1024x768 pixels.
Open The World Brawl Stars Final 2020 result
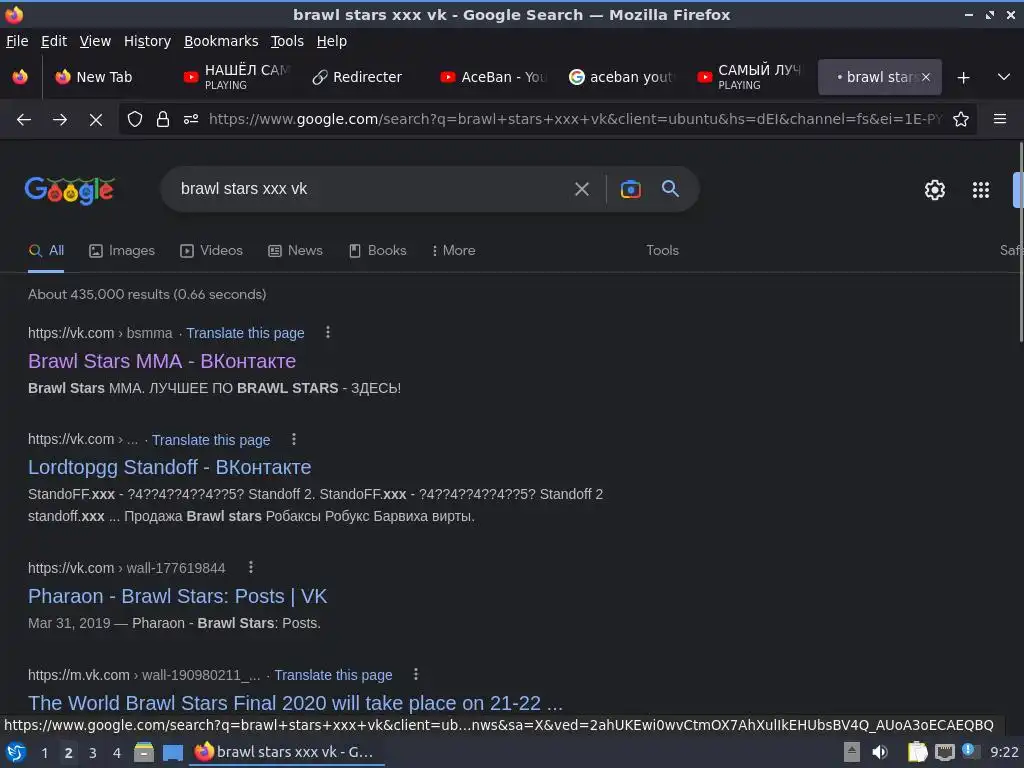point(295,703)
